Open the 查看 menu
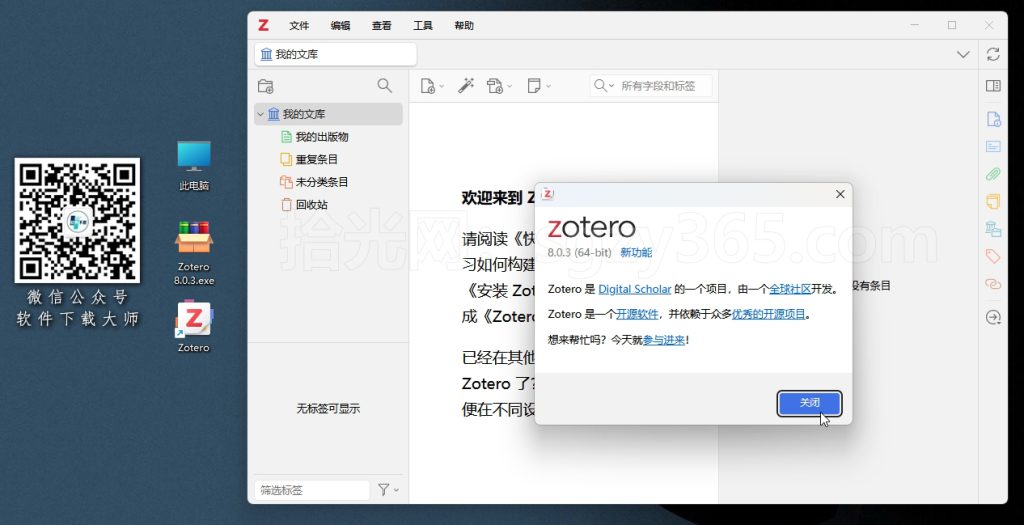Viewport: 1024px width, 525px height. [x=381, y=25]
